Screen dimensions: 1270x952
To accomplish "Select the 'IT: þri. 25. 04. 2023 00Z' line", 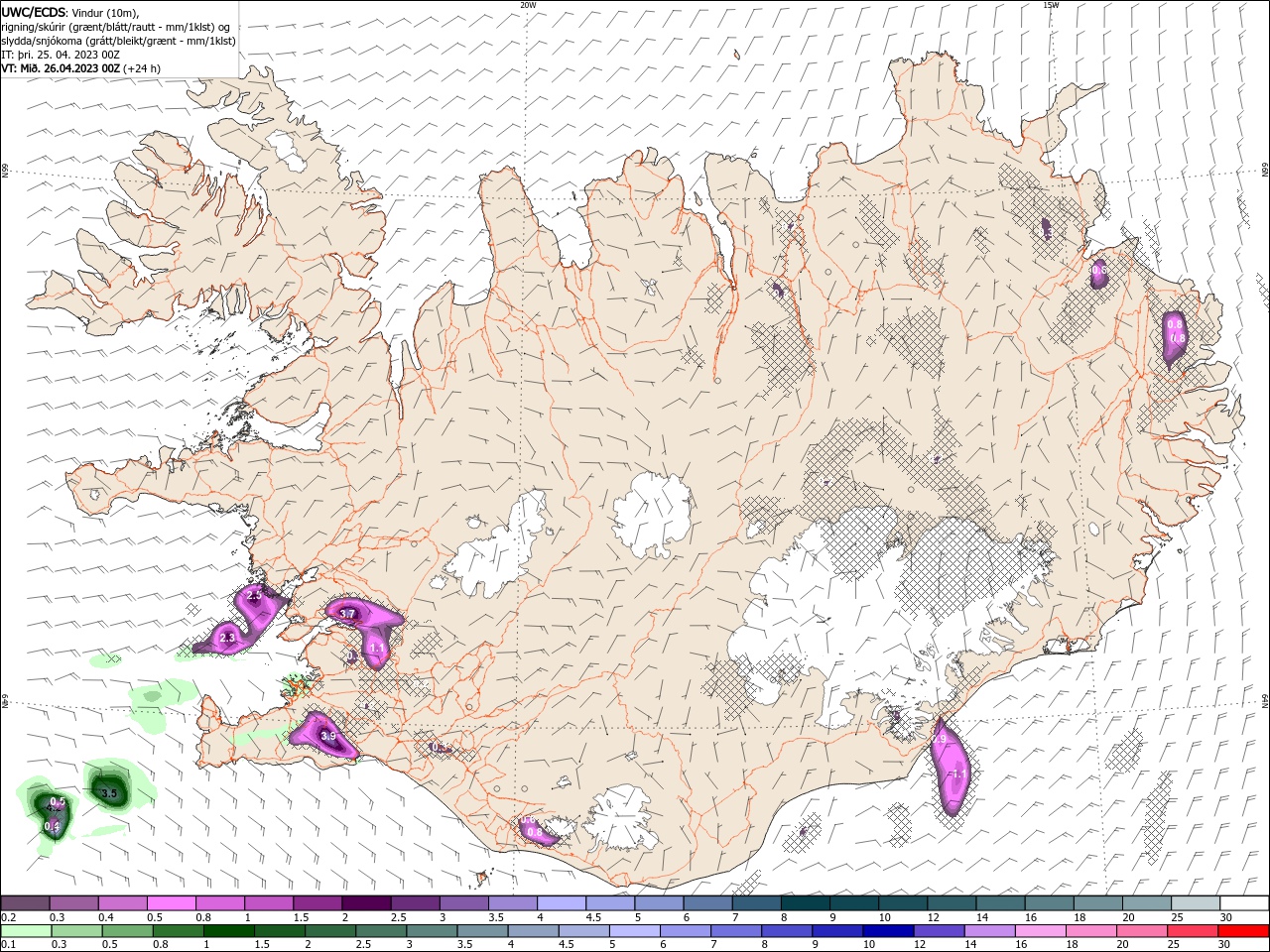I will pyautogui.click(x=62, y=55).
